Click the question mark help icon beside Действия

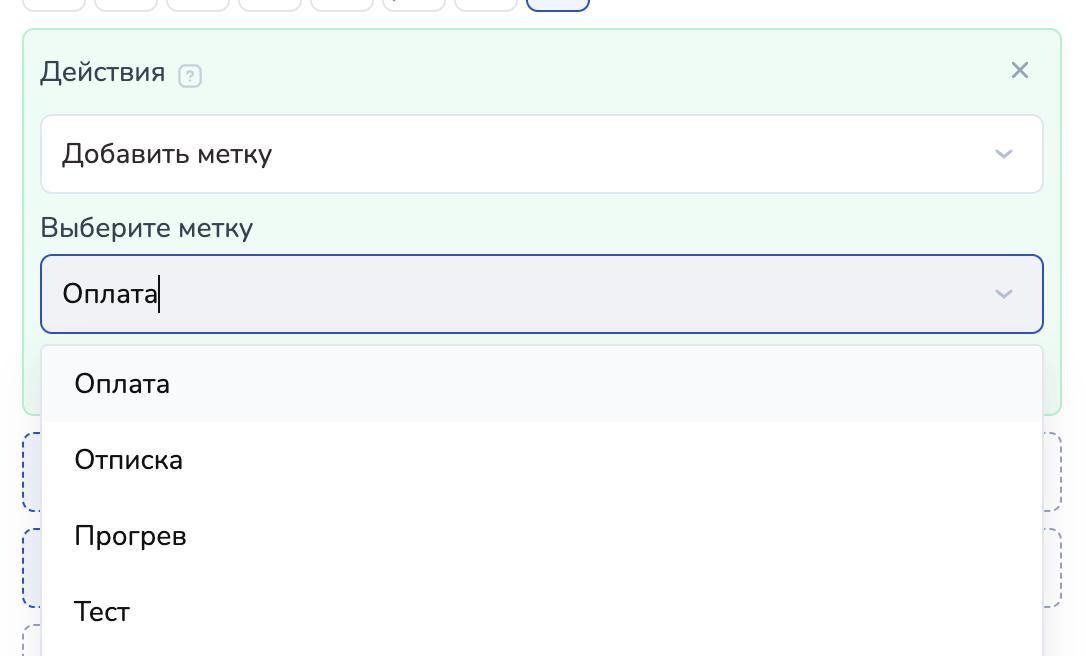(190, 76)
